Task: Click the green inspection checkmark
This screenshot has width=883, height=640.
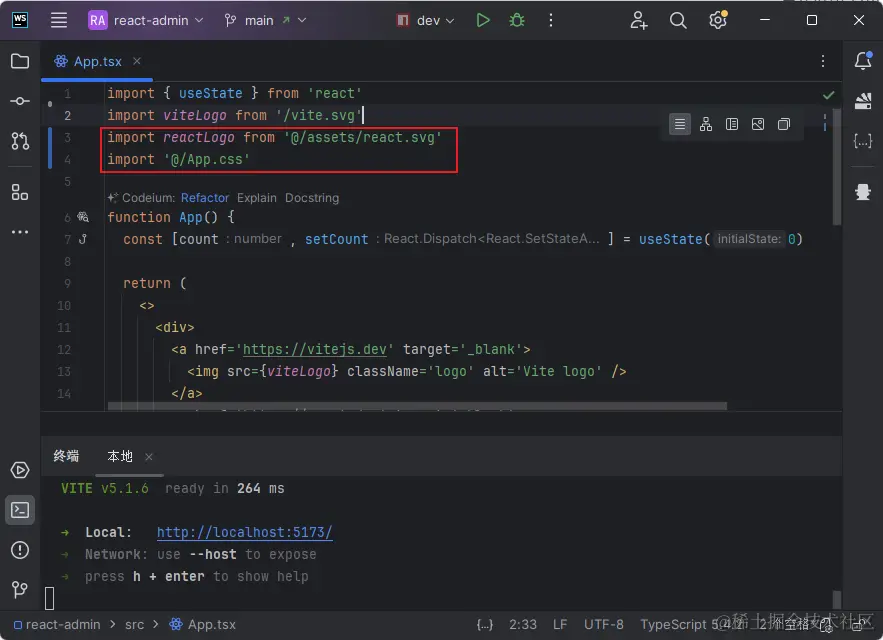Action: click(828, 95)
